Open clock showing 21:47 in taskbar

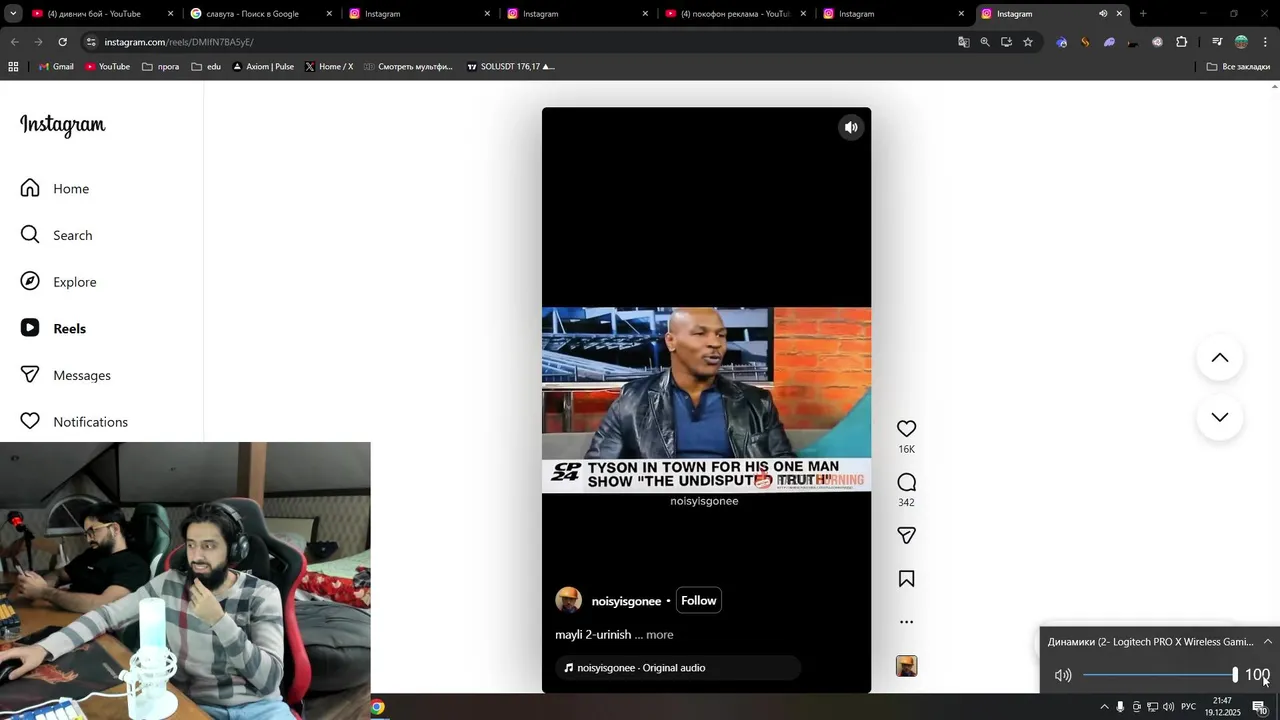coord(1222,707)
